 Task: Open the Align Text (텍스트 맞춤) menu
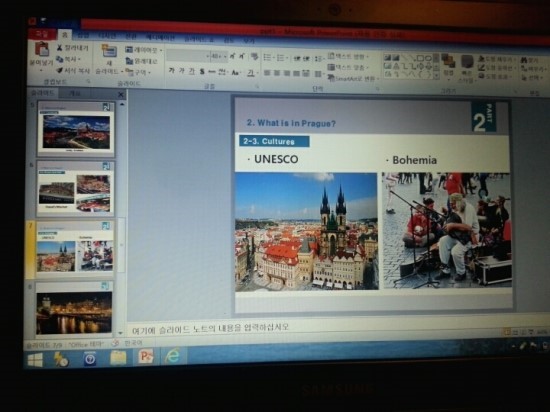pos(348,67)
